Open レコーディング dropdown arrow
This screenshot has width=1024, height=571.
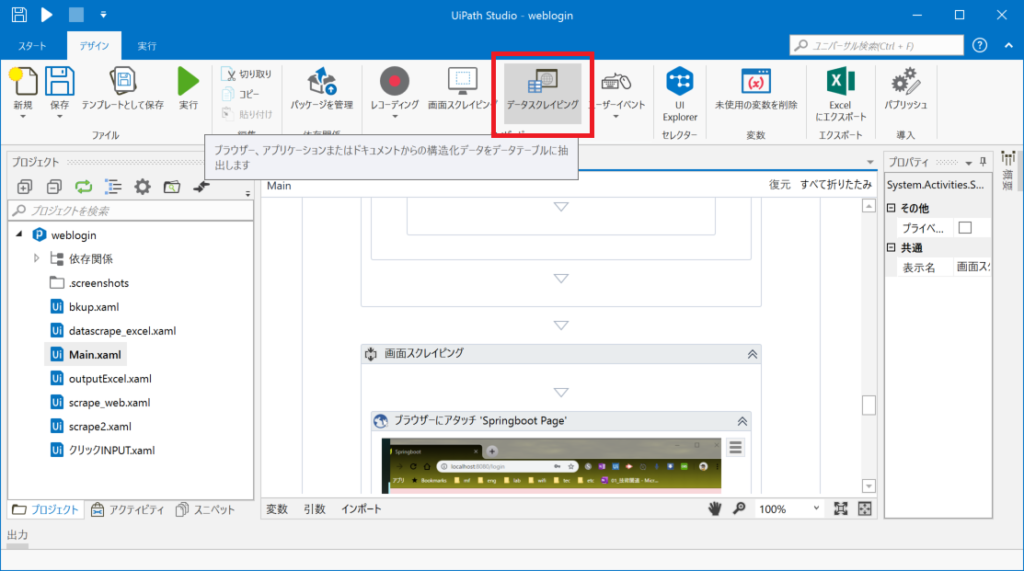(x=394, y=117)
